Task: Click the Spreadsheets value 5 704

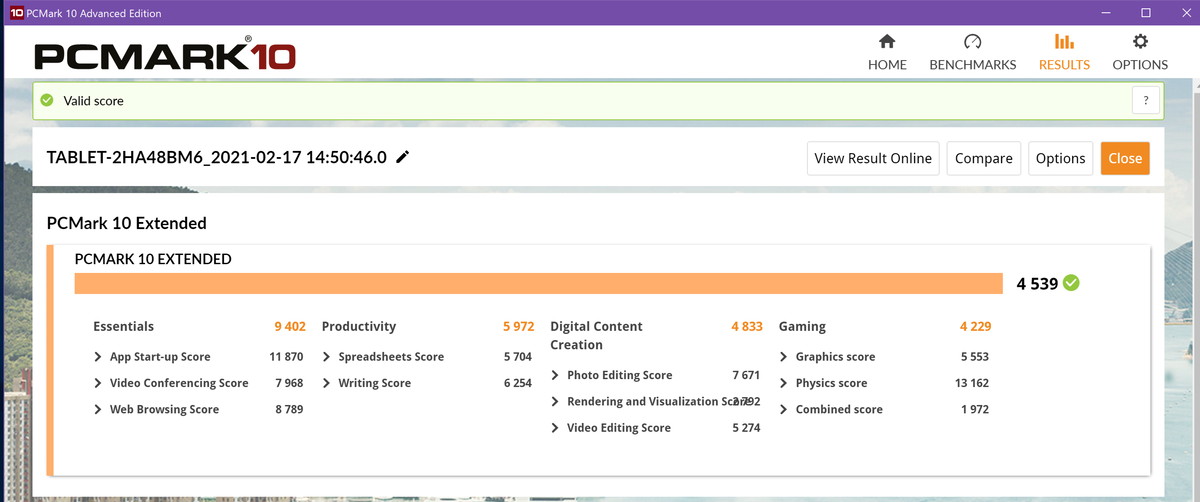Action: coord(517,357)
